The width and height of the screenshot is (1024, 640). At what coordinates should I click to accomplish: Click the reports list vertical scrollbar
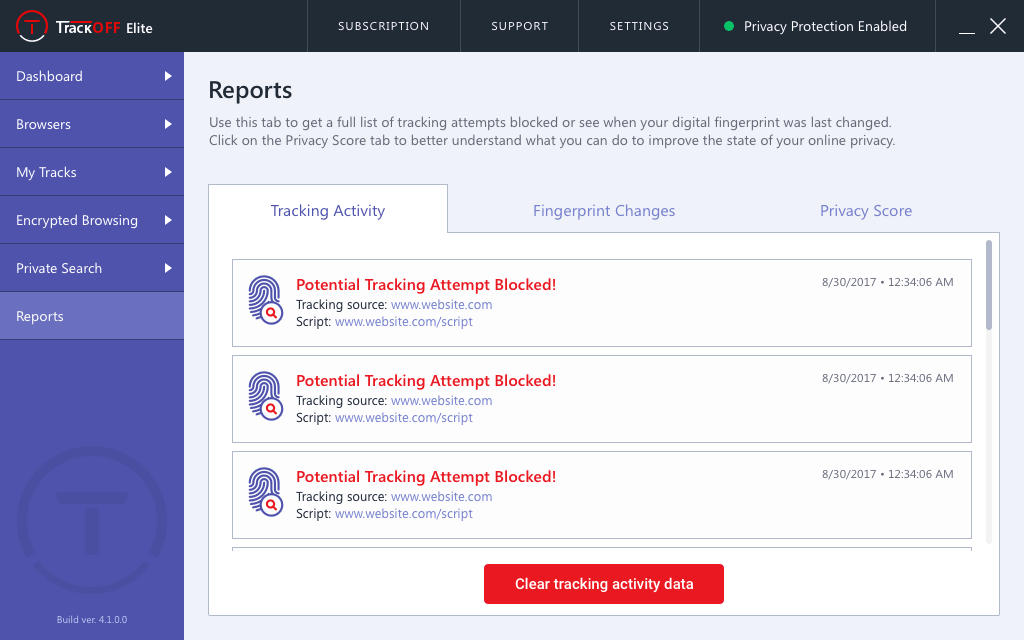(x=989, y=285)
